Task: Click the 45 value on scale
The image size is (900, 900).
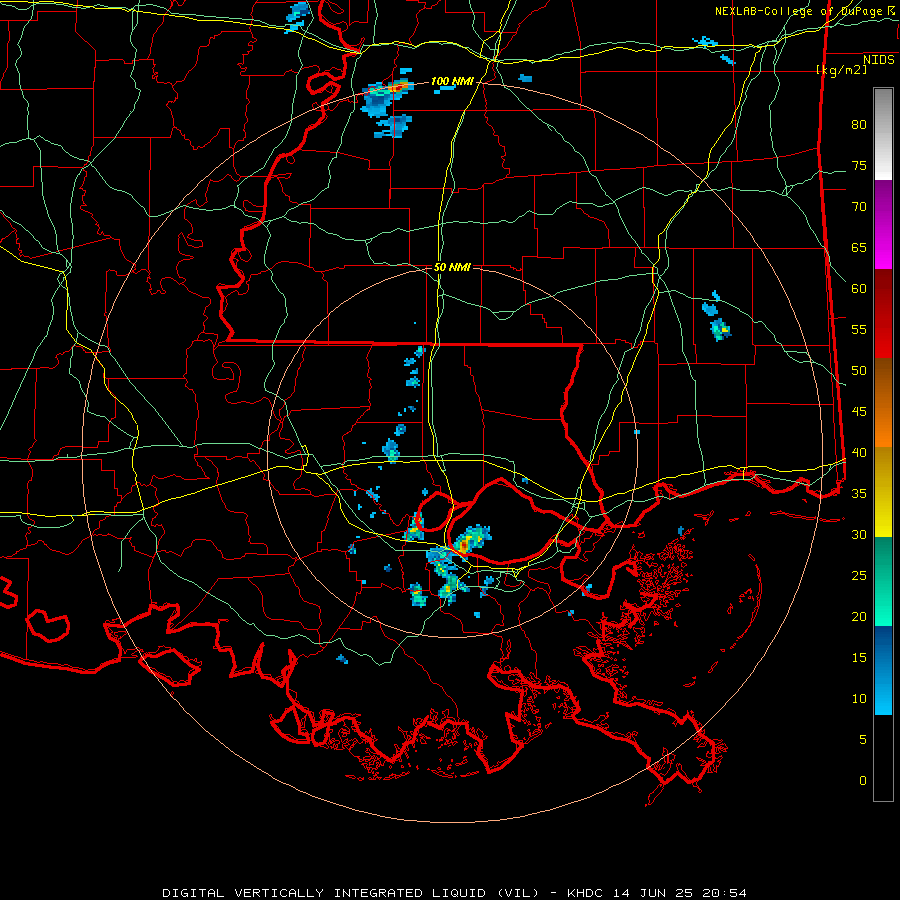Action: 859,412
